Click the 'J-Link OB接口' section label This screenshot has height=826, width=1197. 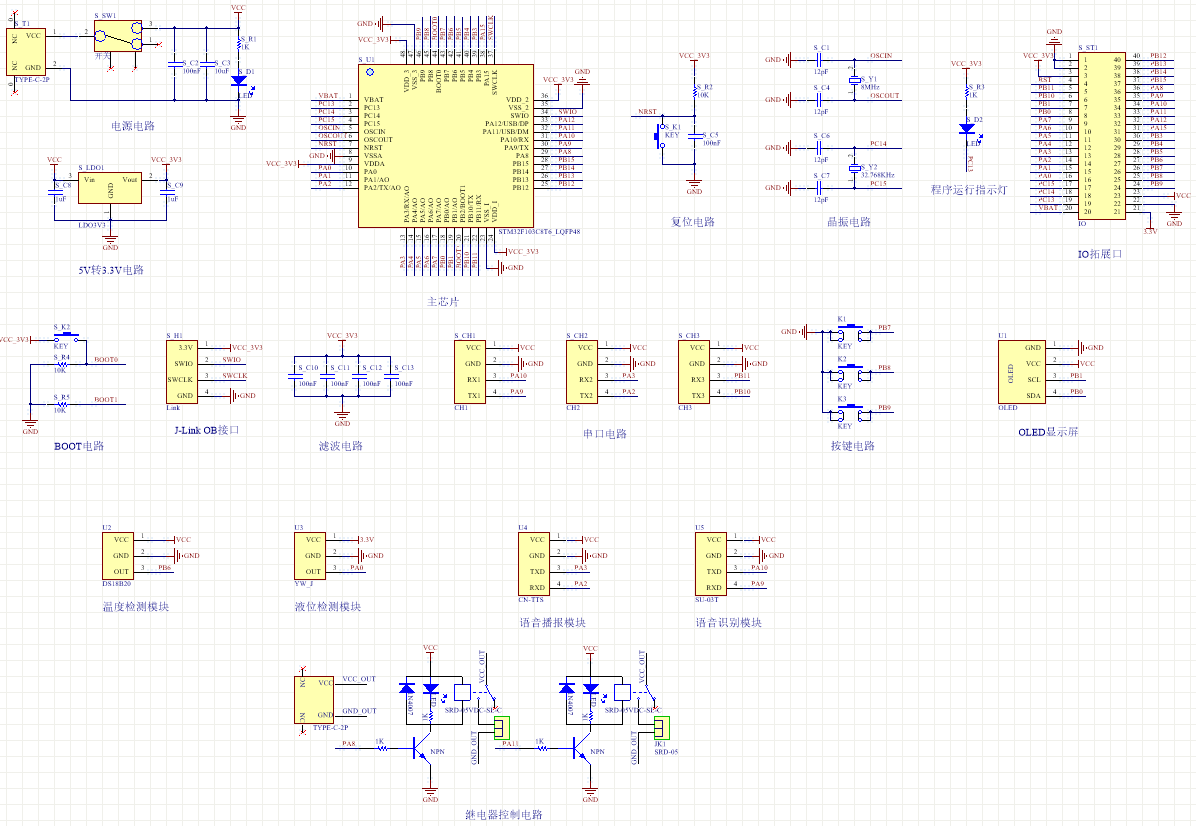tap(207, 431)
